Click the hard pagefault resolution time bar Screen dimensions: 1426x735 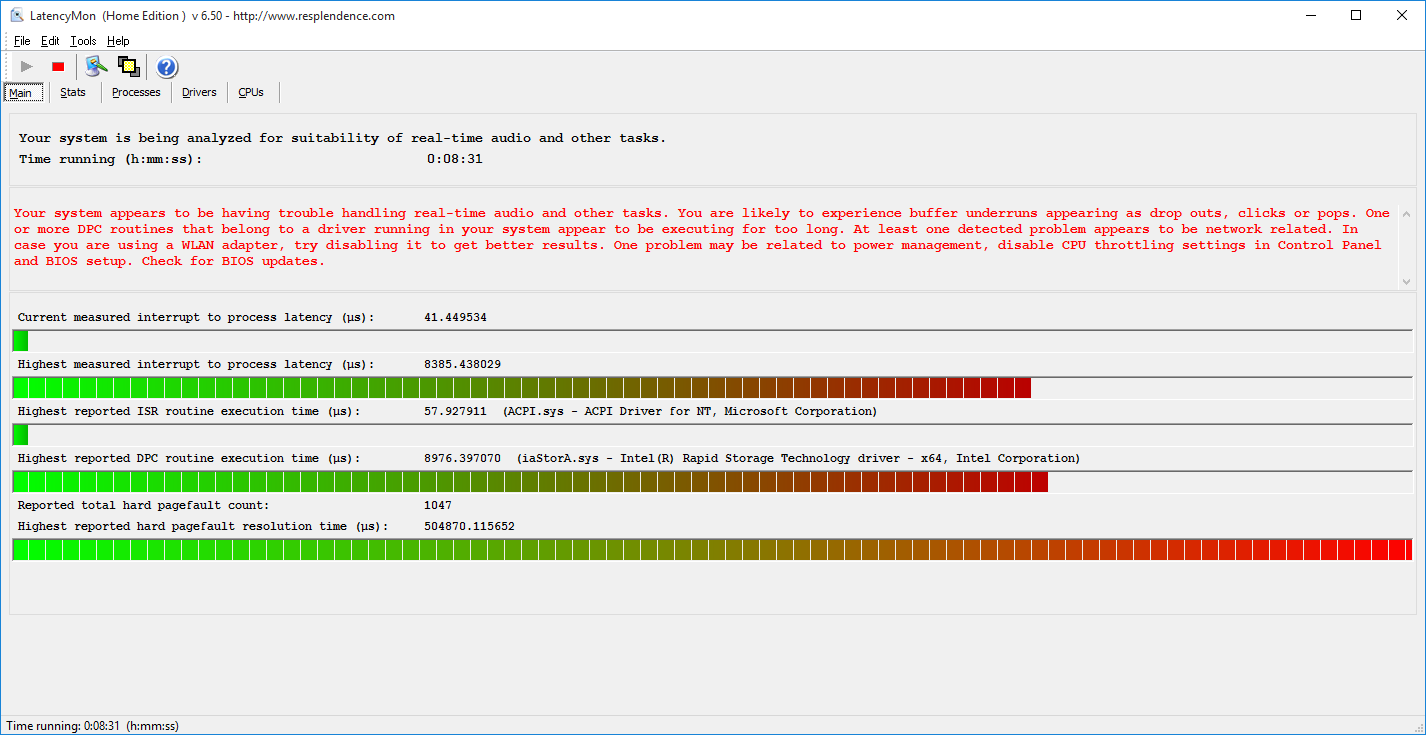click(711, 549)
